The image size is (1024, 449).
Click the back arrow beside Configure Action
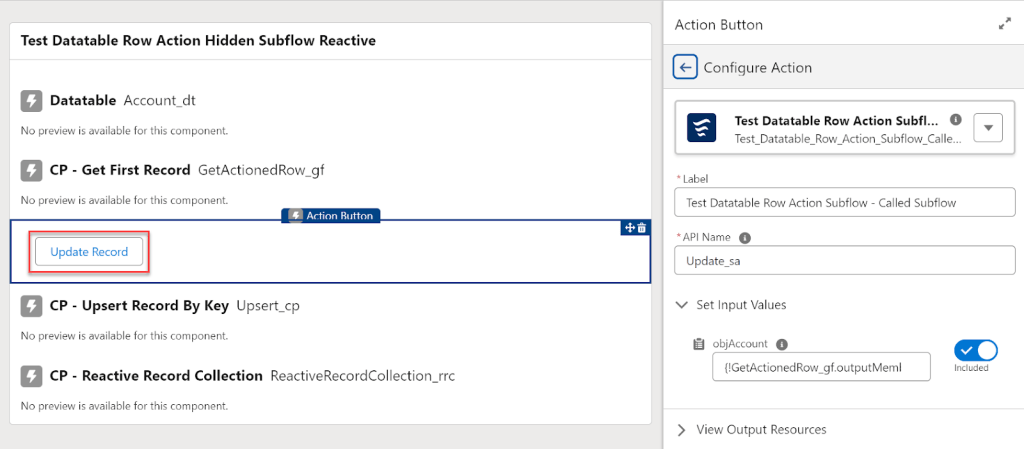685,68
